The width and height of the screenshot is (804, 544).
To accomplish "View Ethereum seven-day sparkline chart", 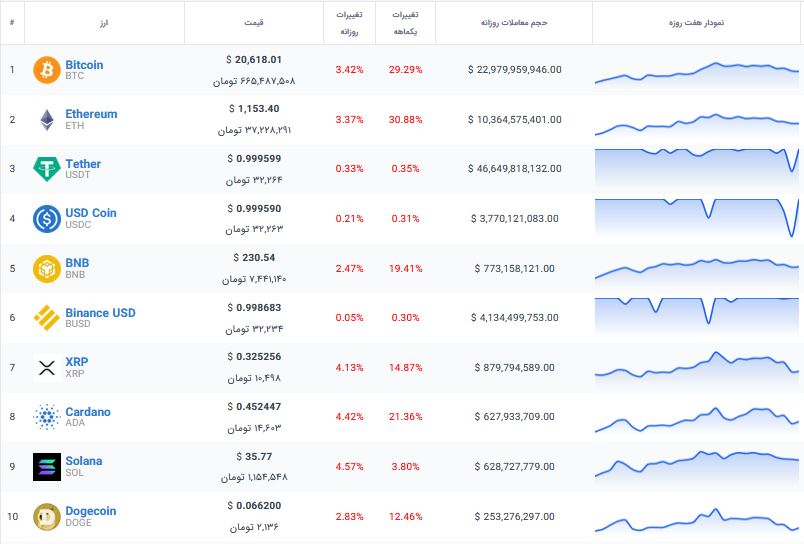I will [697, 123].
